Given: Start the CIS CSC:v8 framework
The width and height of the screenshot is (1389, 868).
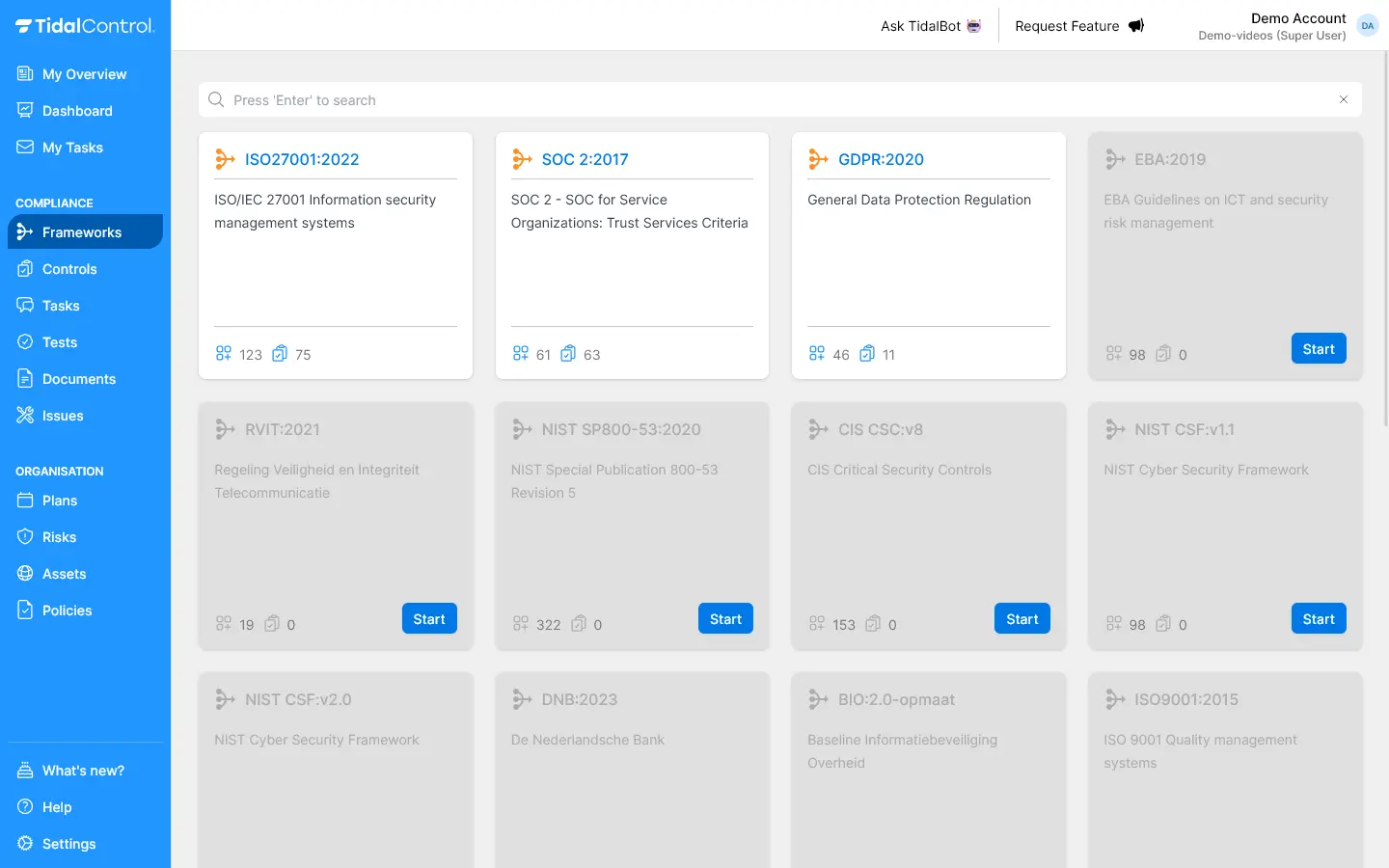Looking at the screenshot, I should 1021,619.
